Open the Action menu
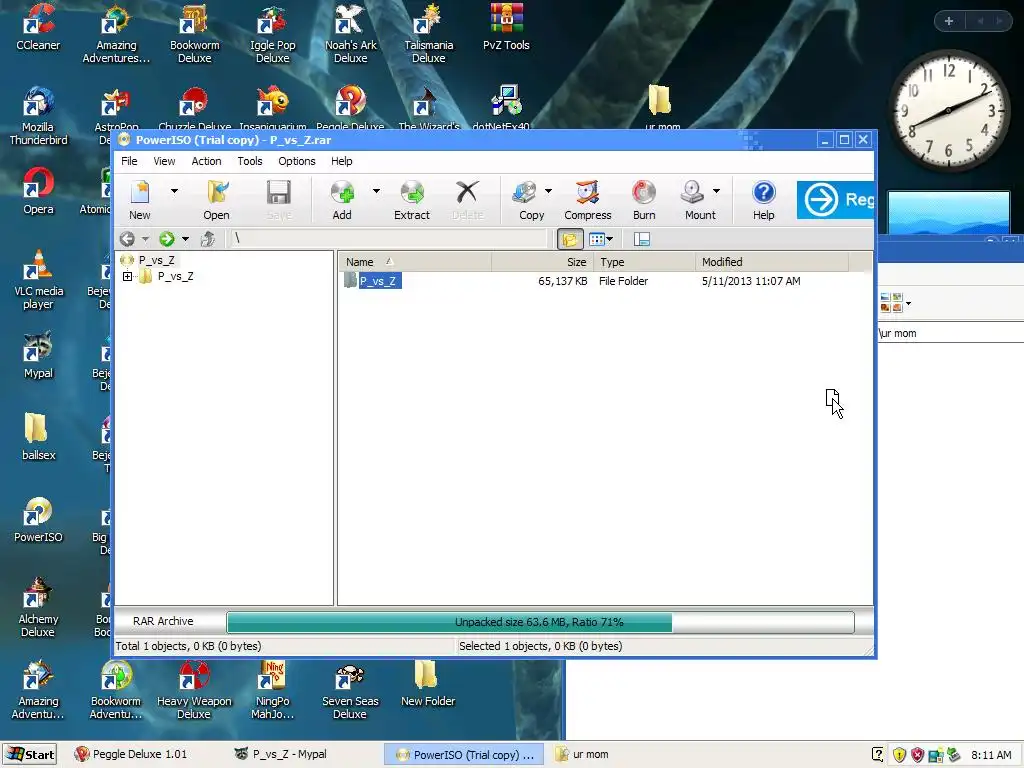Viewport: 1024px width, 768px height. tap(206, 161)
